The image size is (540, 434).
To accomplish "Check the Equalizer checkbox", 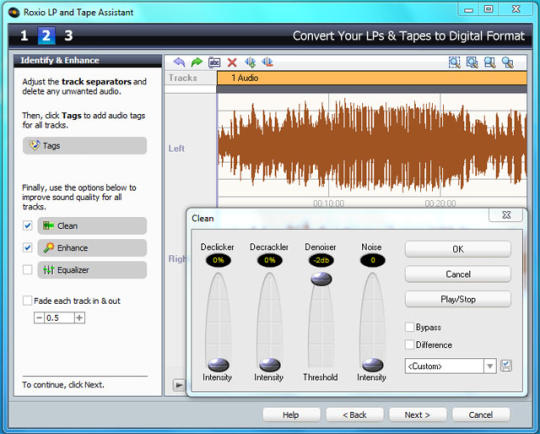I will (x=28, y=270).
